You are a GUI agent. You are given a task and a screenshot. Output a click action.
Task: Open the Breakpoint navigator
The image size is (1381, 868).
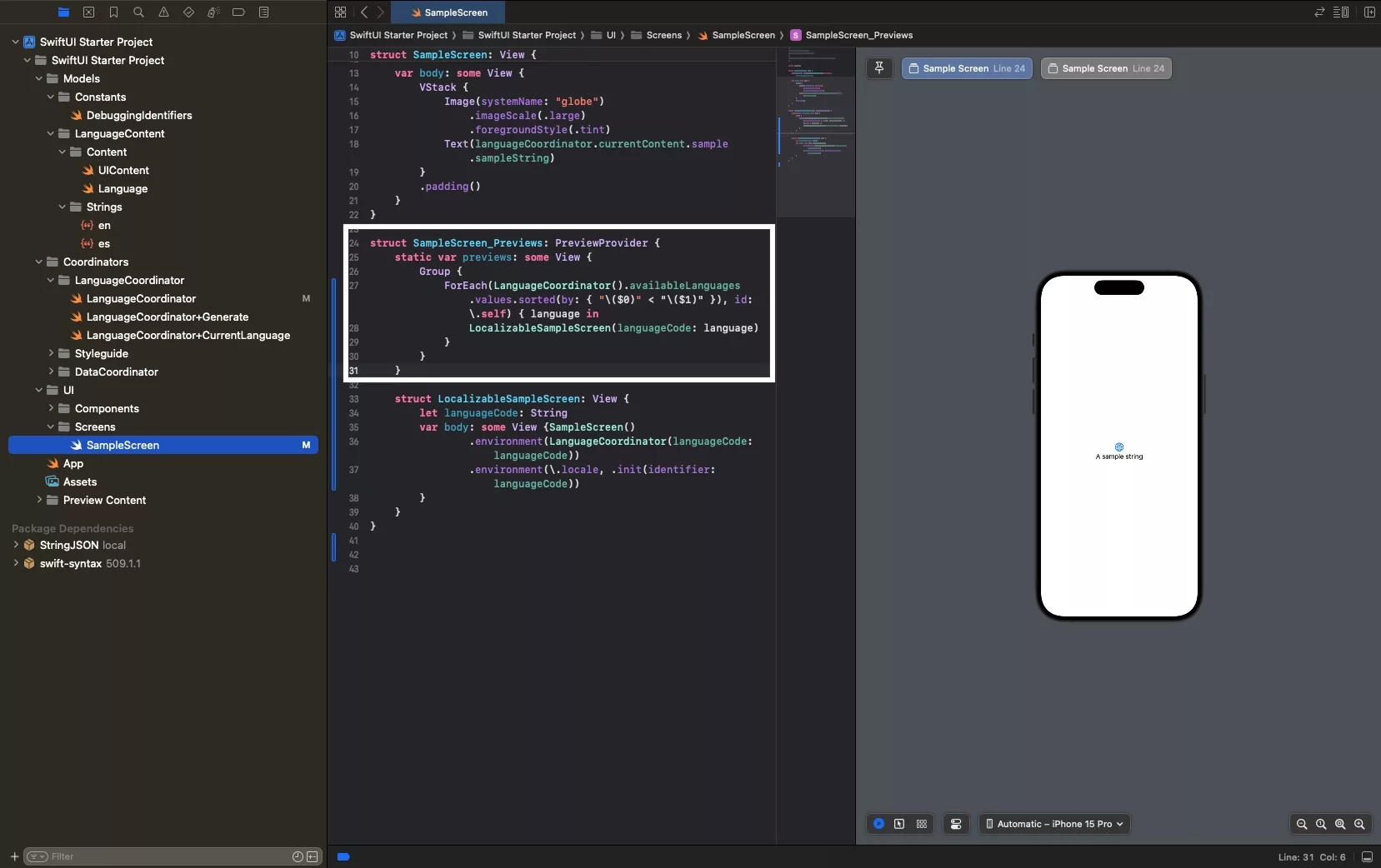click(238, 12)
